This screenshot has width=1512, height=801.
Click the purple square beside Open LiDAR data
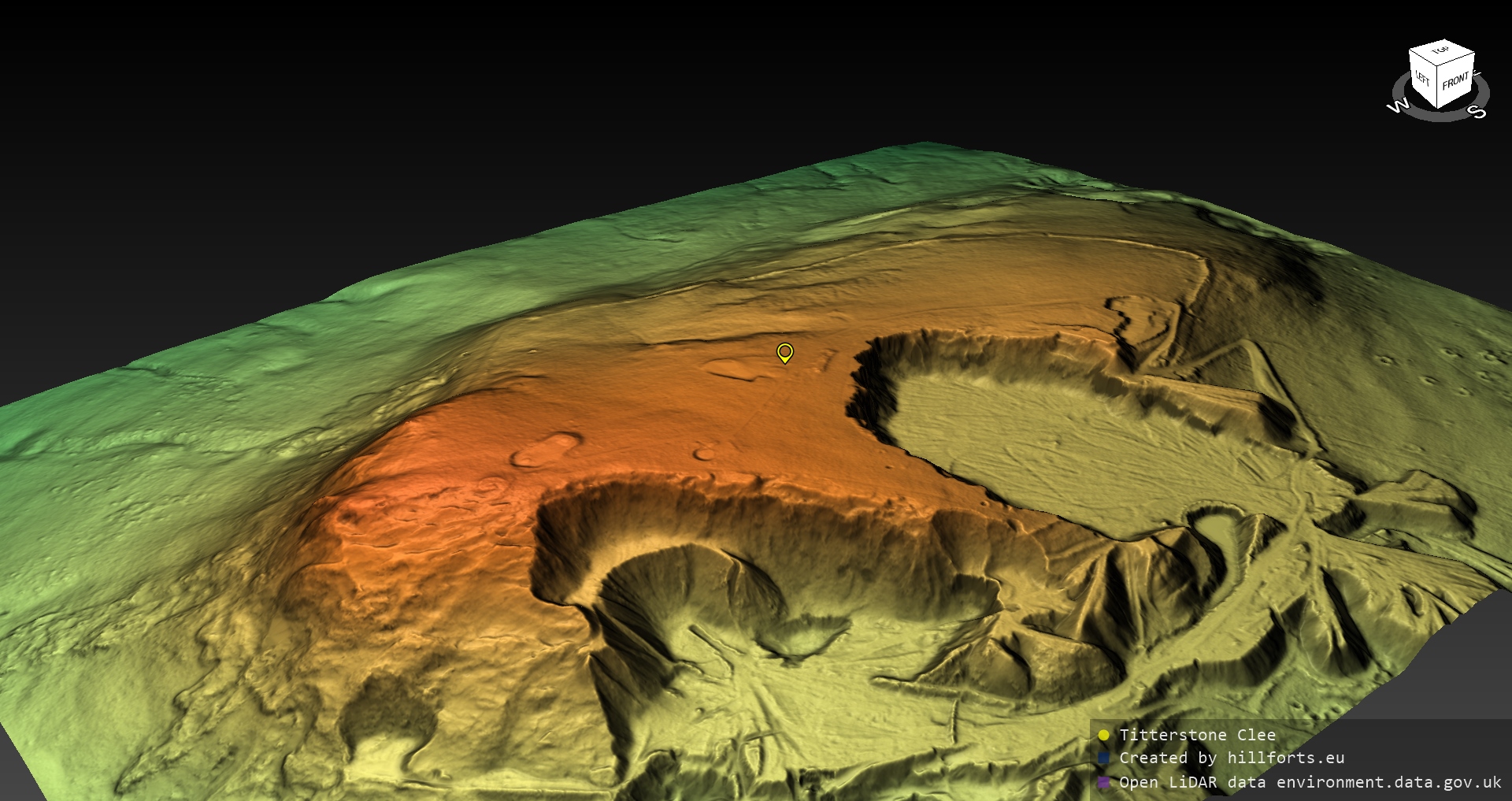pos(1103,782)
